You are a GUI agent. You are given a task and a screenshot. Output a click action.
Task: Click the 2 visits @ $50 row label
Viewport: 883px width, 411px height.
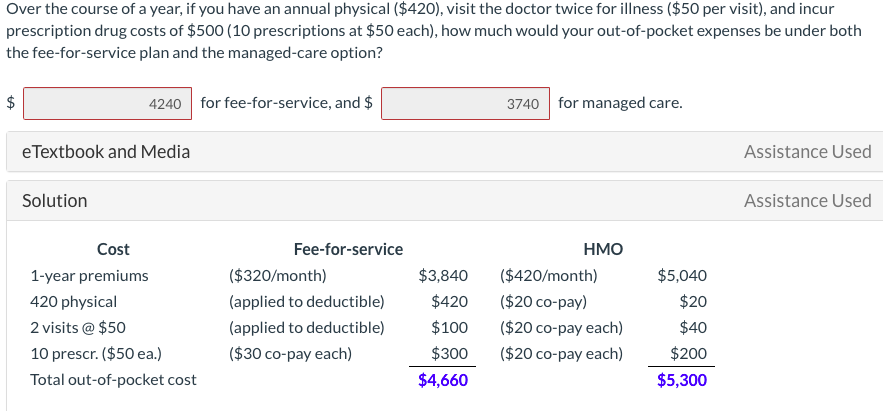[78, 327]
